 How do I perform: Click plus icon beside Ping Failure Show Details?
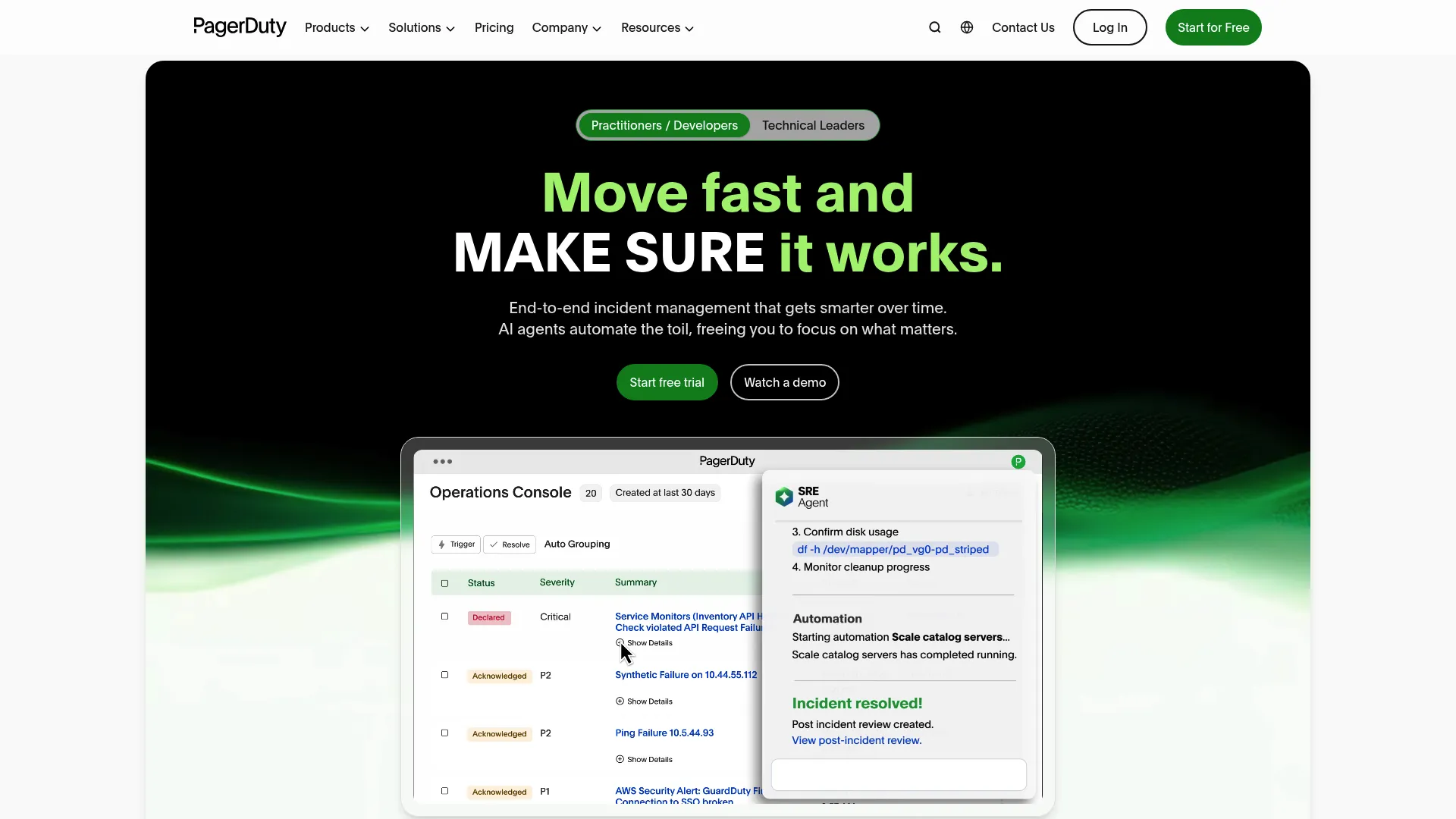pos(620,759)
